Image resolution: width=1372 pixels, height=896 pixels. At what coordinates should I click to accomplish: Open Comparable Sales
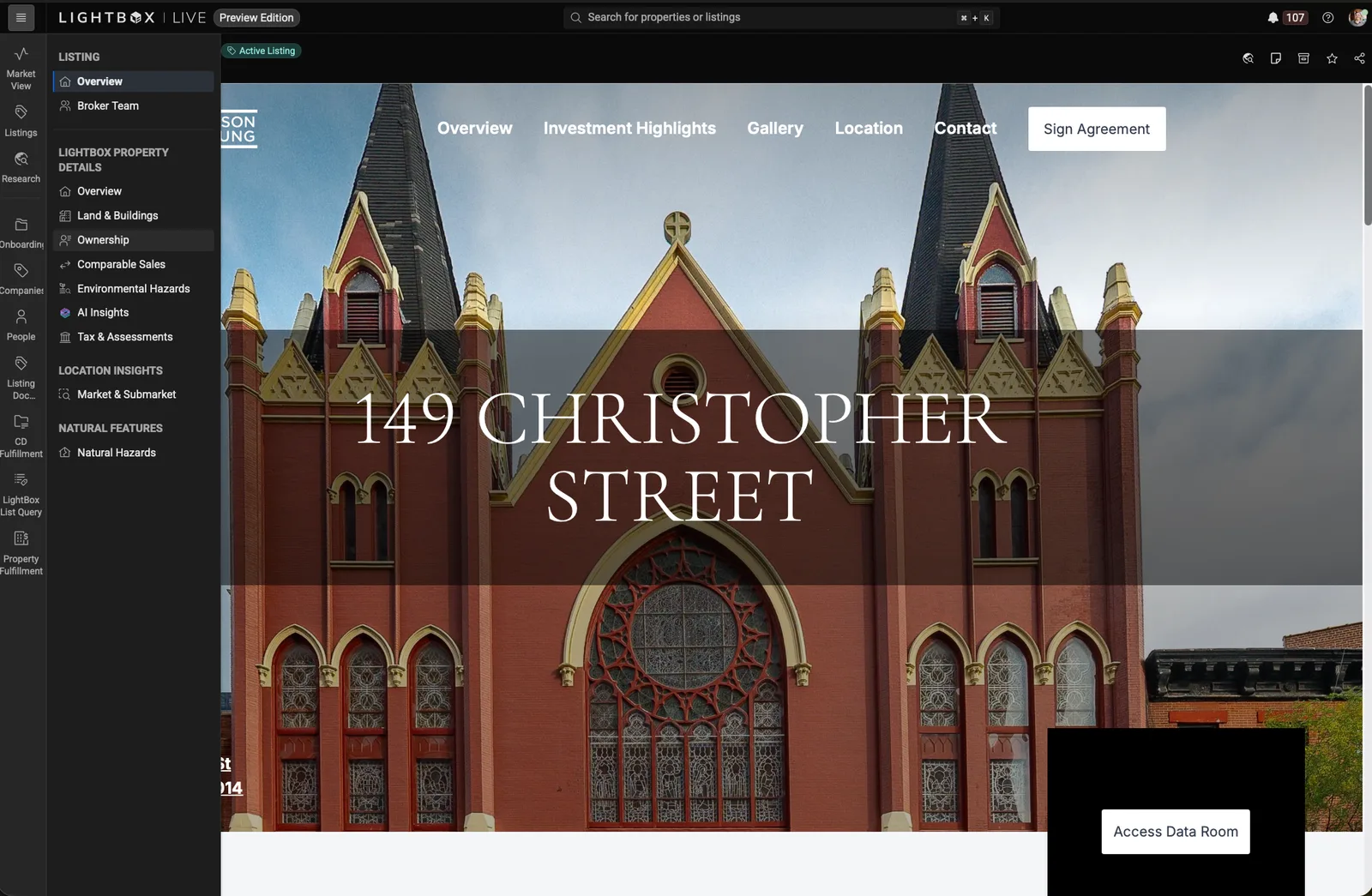click(133, 264)
